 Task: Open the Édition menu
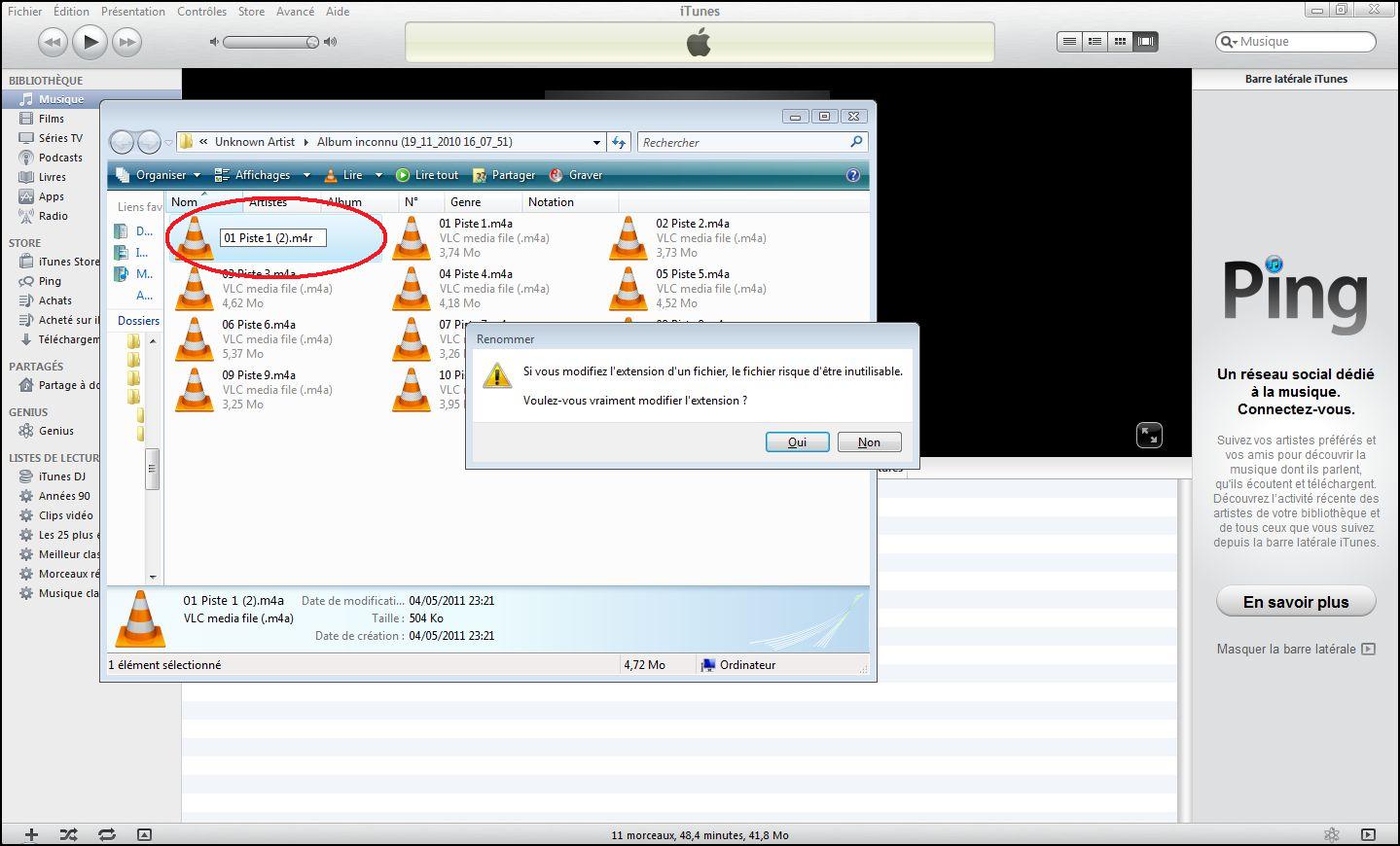pos(71,12)
